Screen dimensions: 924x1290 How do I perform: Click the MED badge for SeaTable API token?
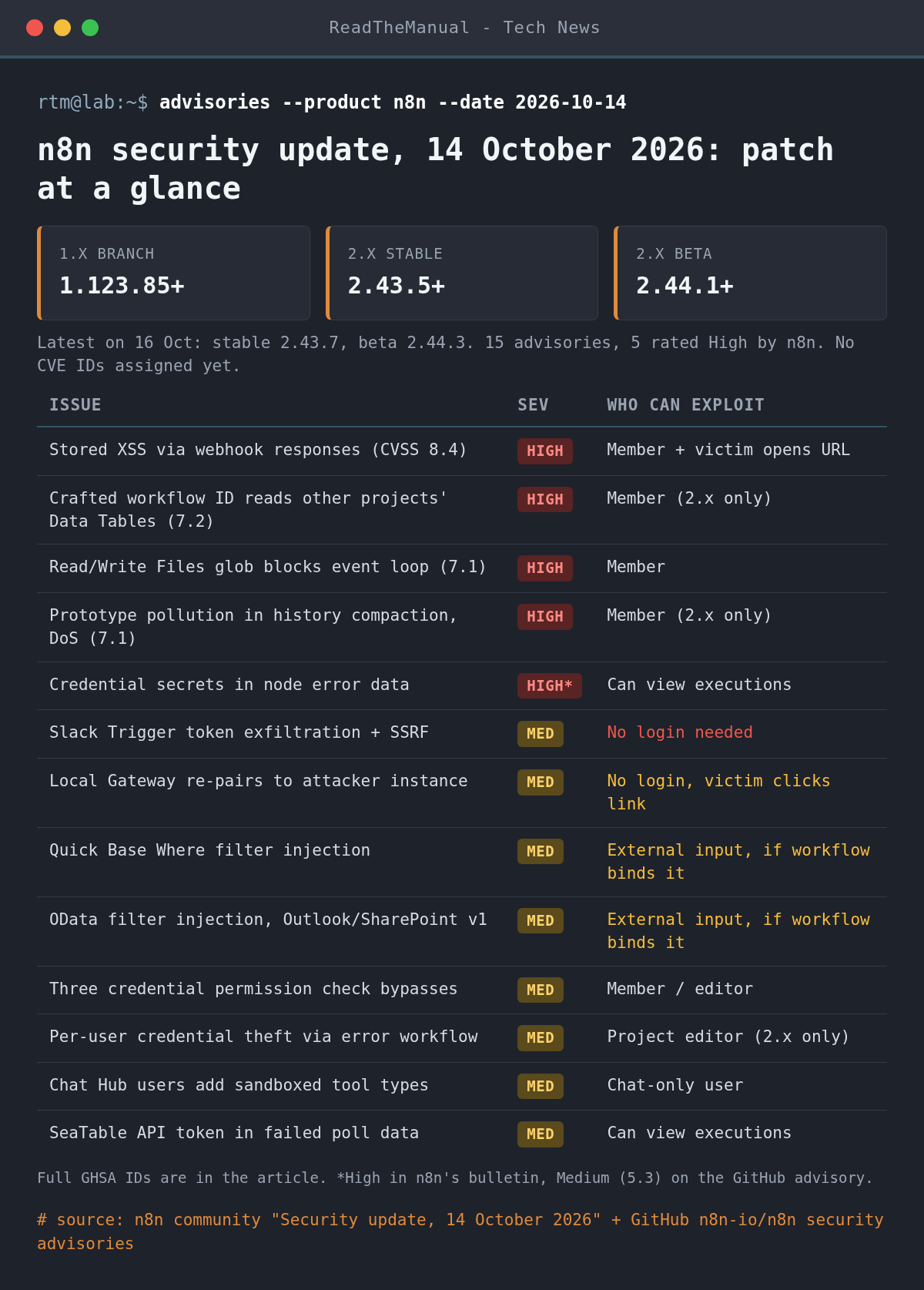(x=541, y=1134)
